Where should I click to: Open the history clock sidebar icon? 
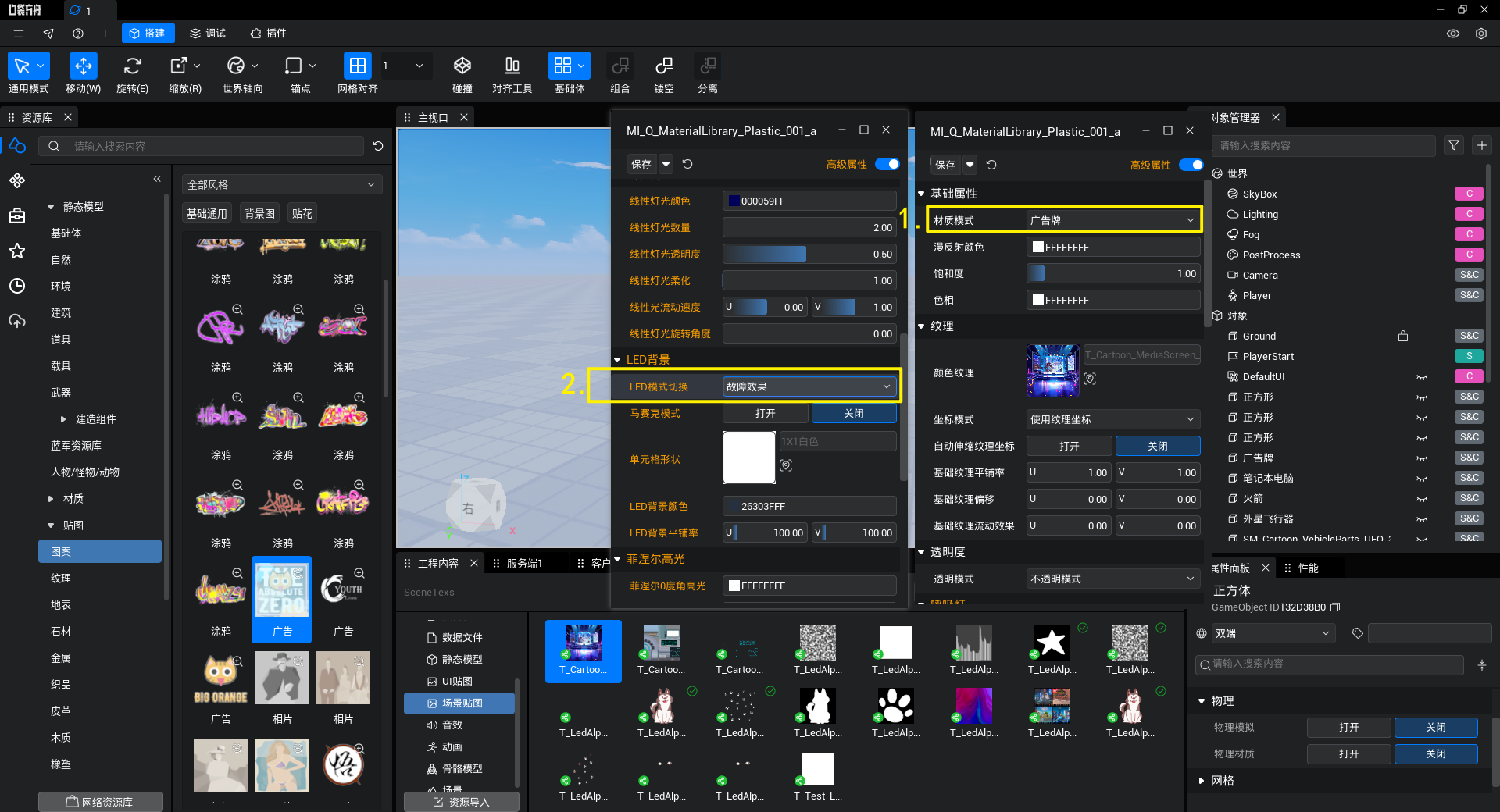17,286
